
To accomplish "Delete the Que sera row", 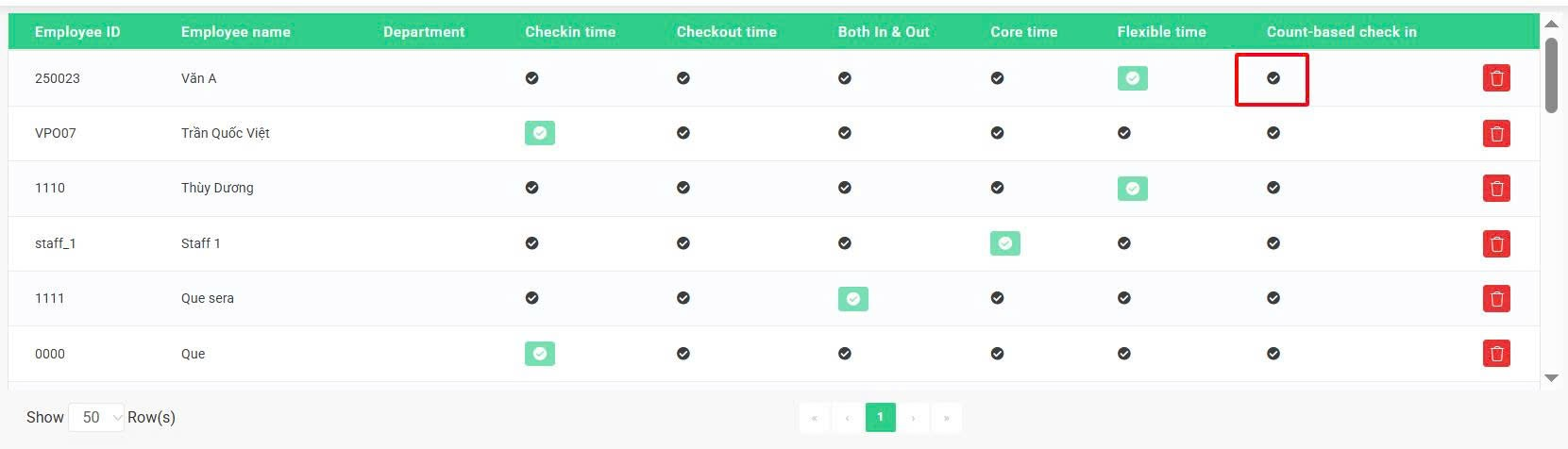I will (x=1496, y=298).
